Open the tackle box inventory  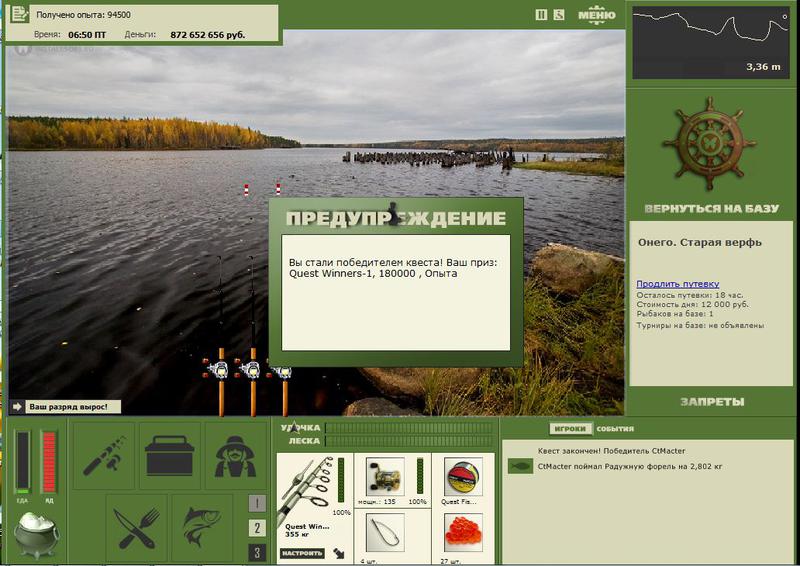[169, 455]
